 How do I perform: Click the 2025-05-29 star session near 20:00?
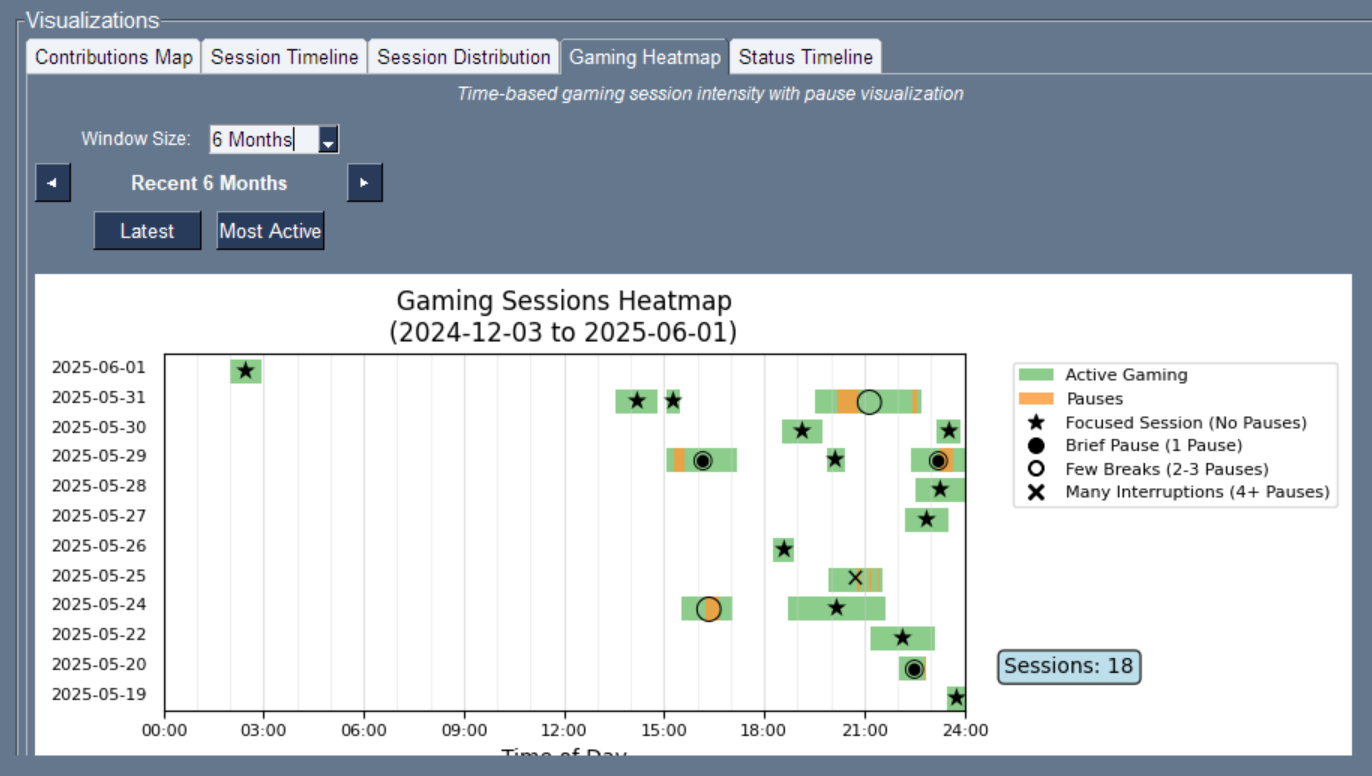tap(835, 460)
